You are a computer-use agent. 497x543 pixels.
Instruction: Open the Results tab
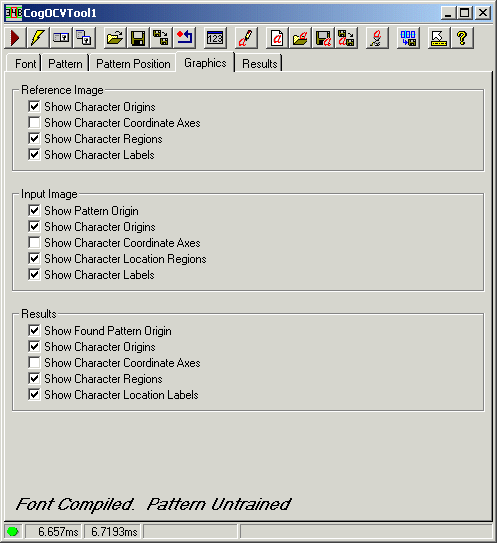point(259,64)
